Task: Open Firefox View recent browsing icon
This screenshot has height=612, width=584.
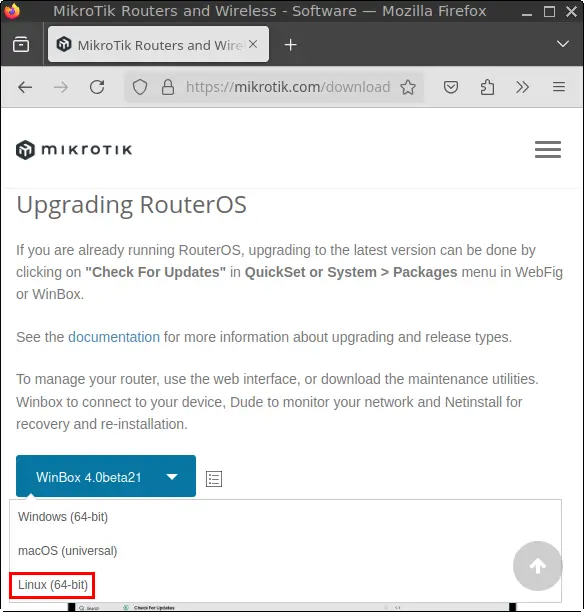Action: pyautogui.click(x=21, y=44)
